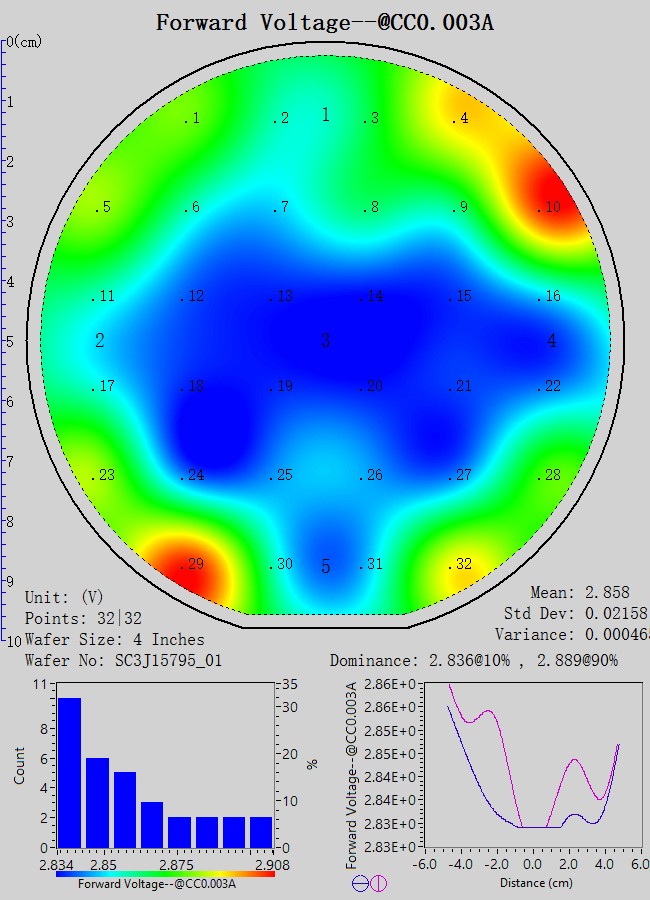Viewport: 650px width, 900px height.
Task: Select measurement point 29 on wafer map
Action: [x=191, y=565]
